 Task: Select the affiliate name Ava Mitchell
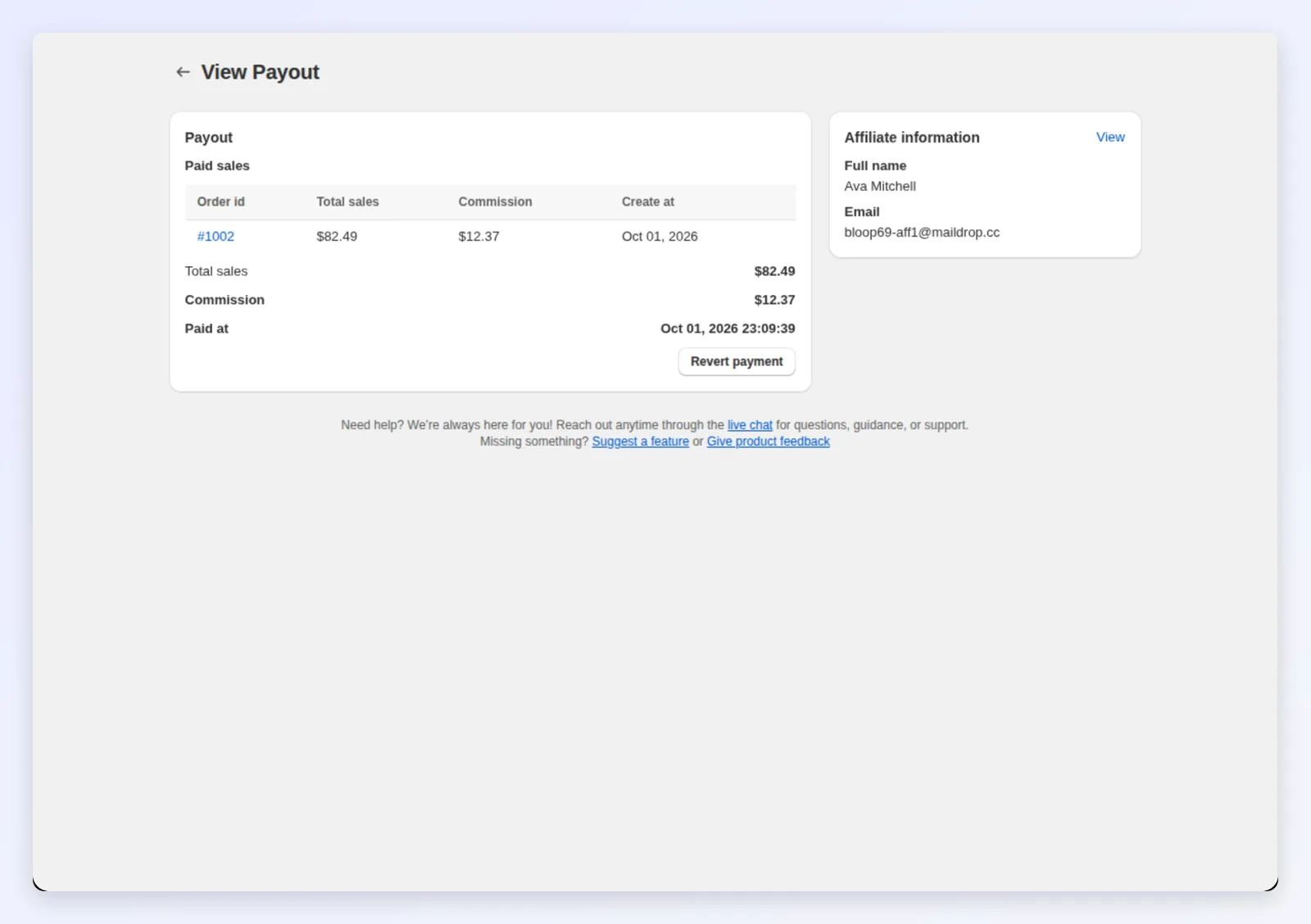pyautogui.click(x=880, y=187)
